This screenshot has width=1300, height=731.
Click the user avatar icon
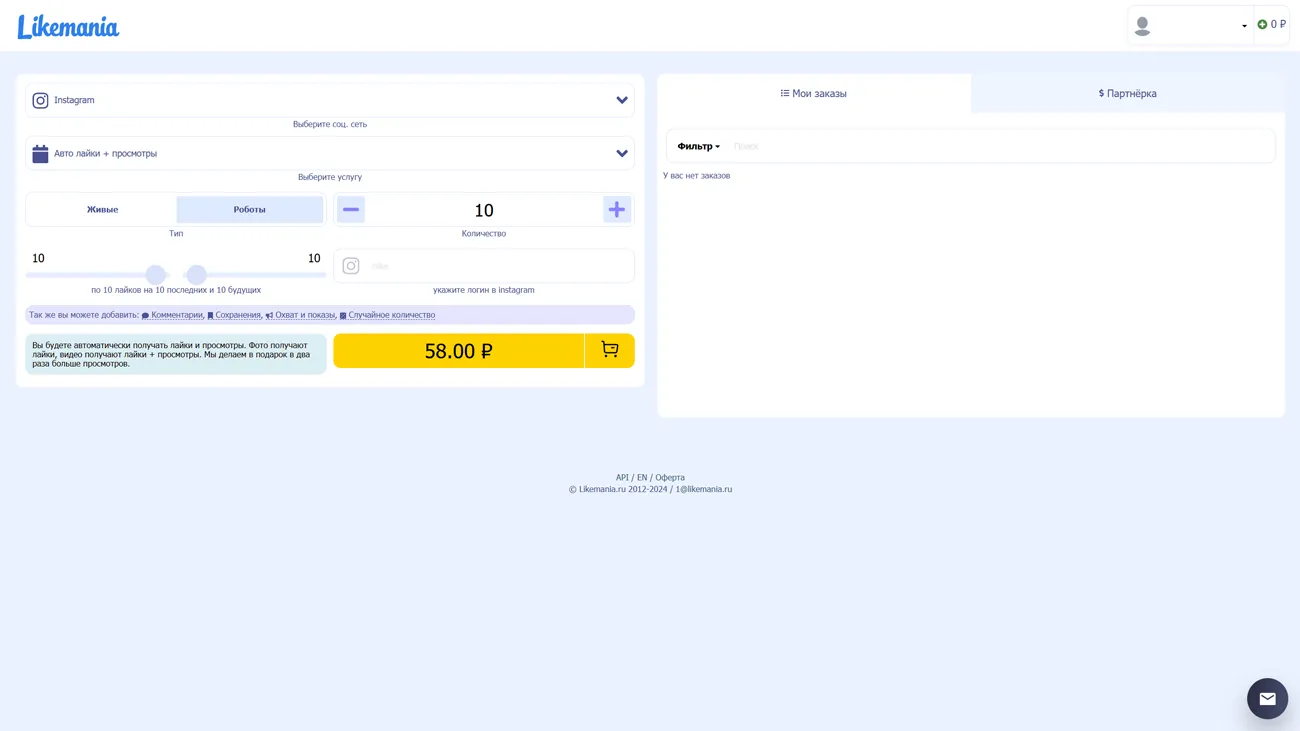click(x=1142, y=26)
